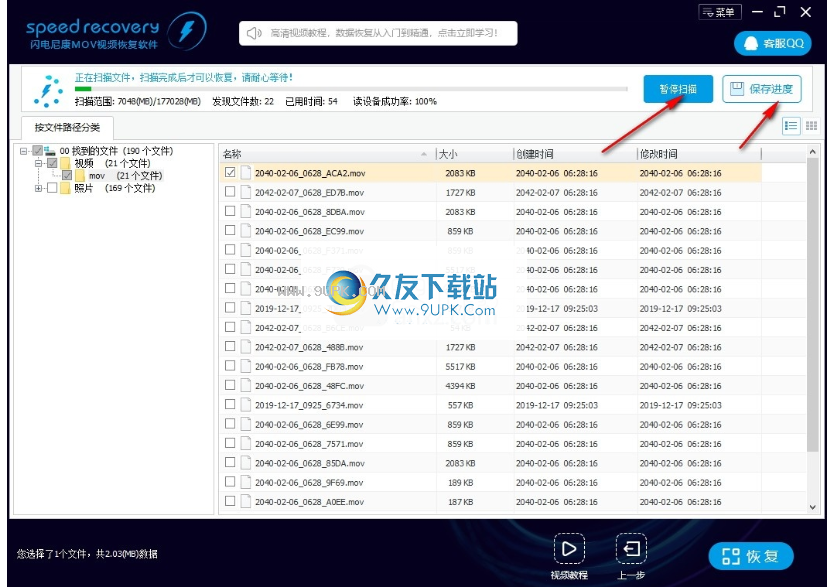Click the scanning animation icon
This screenshot has width=828, height=587.
pyautogui.click(x=49, y=91)
